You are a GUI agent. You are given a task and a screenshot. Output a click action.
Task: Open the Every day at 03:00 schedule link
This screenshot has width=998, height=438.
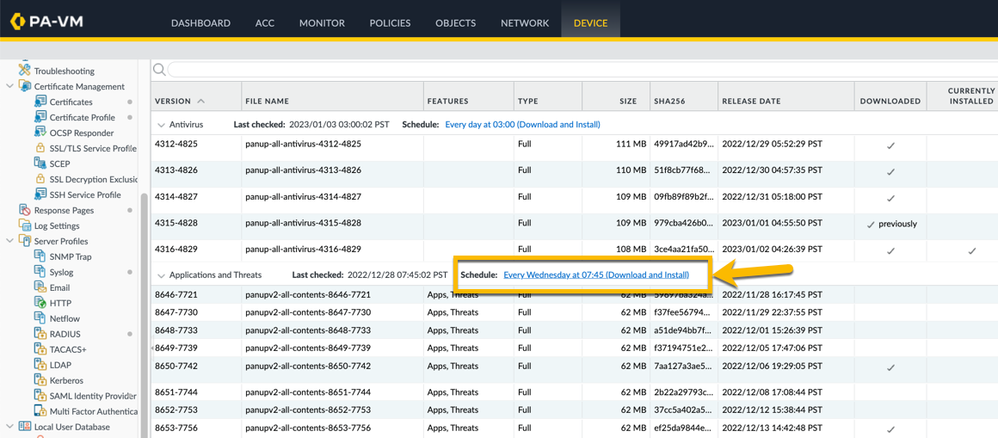(522, 125)
